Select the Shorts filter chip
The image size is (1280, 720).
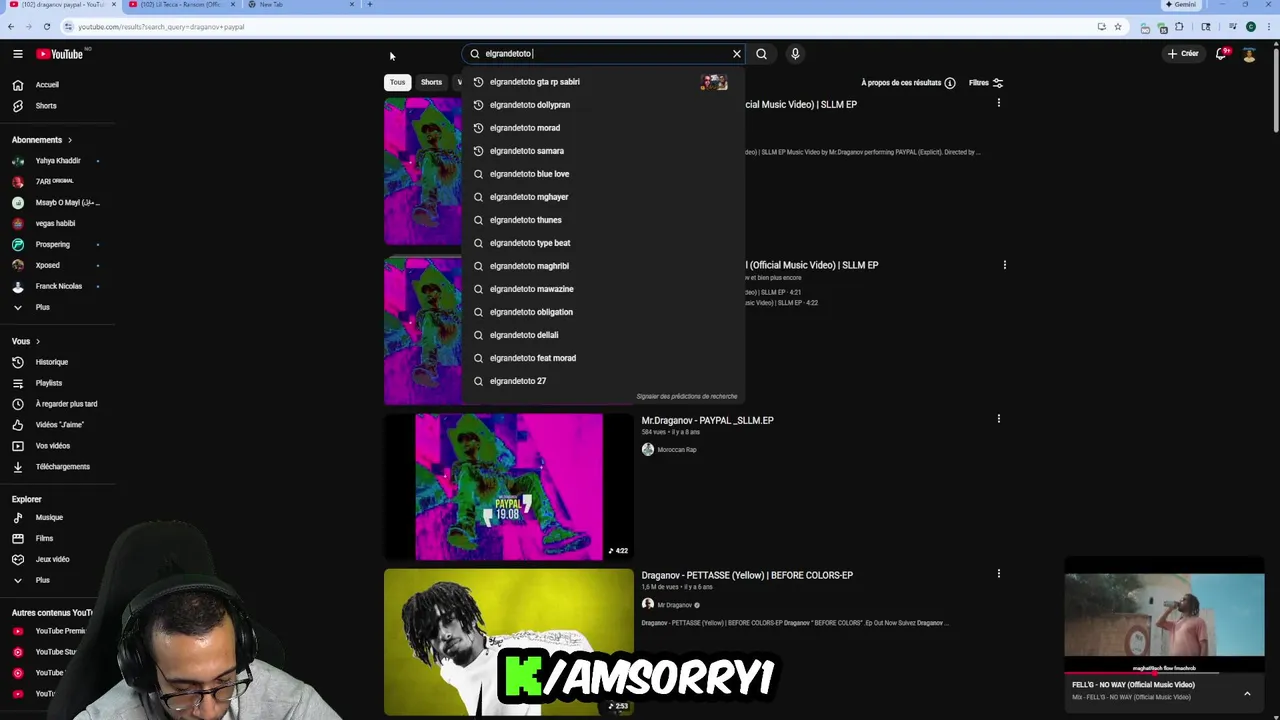pos(431,82)
